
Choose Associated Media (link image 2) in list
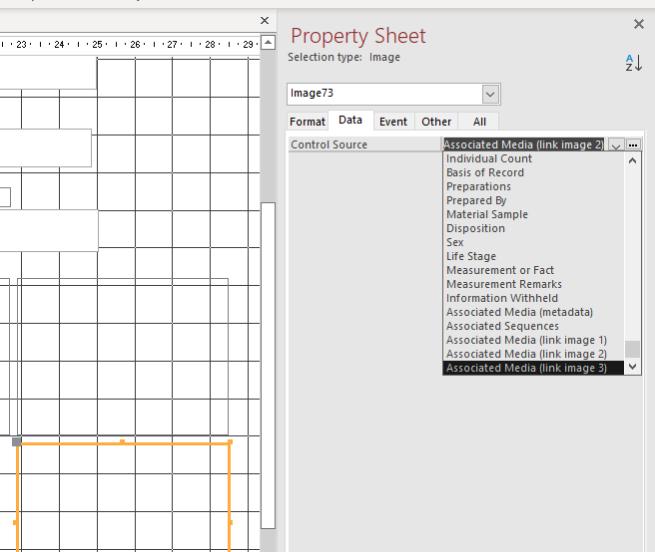[533, 354]
